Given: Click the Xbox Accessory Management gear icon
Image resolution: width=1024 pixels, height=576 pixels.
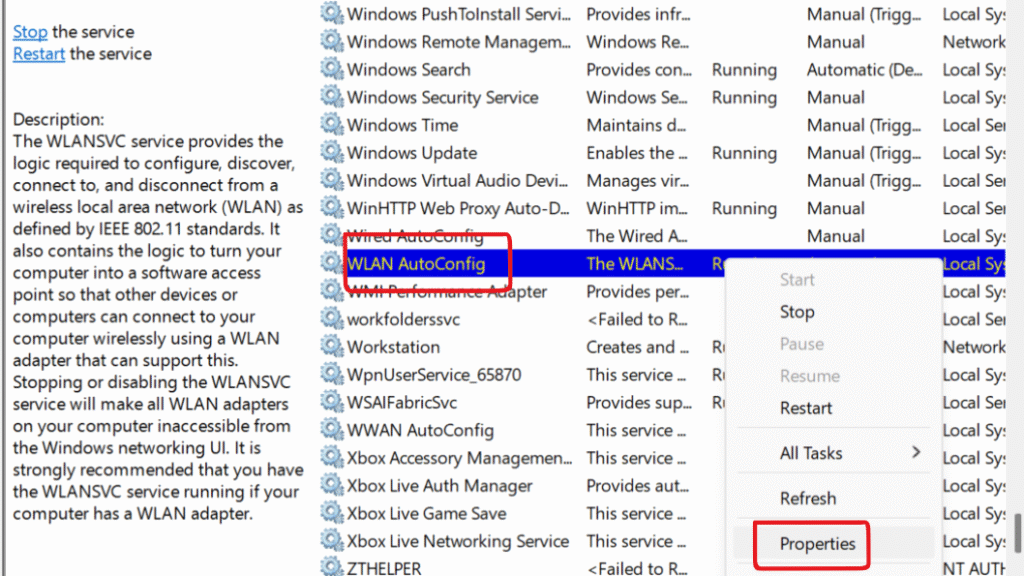Looking at the screenshot, I should [x=332, y=457].
